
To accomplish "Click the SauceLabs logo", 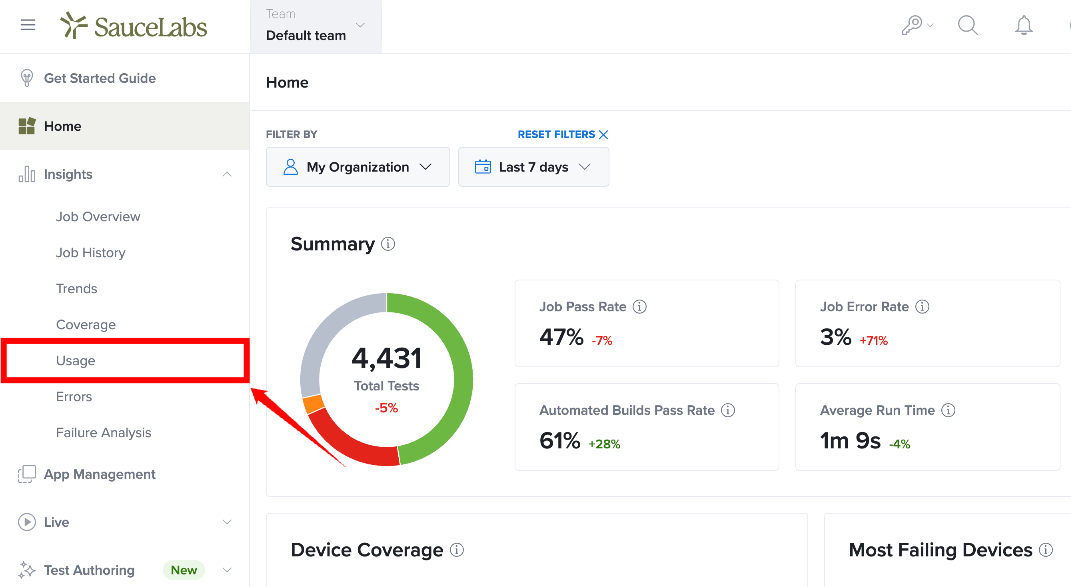I will pos(133,26).
